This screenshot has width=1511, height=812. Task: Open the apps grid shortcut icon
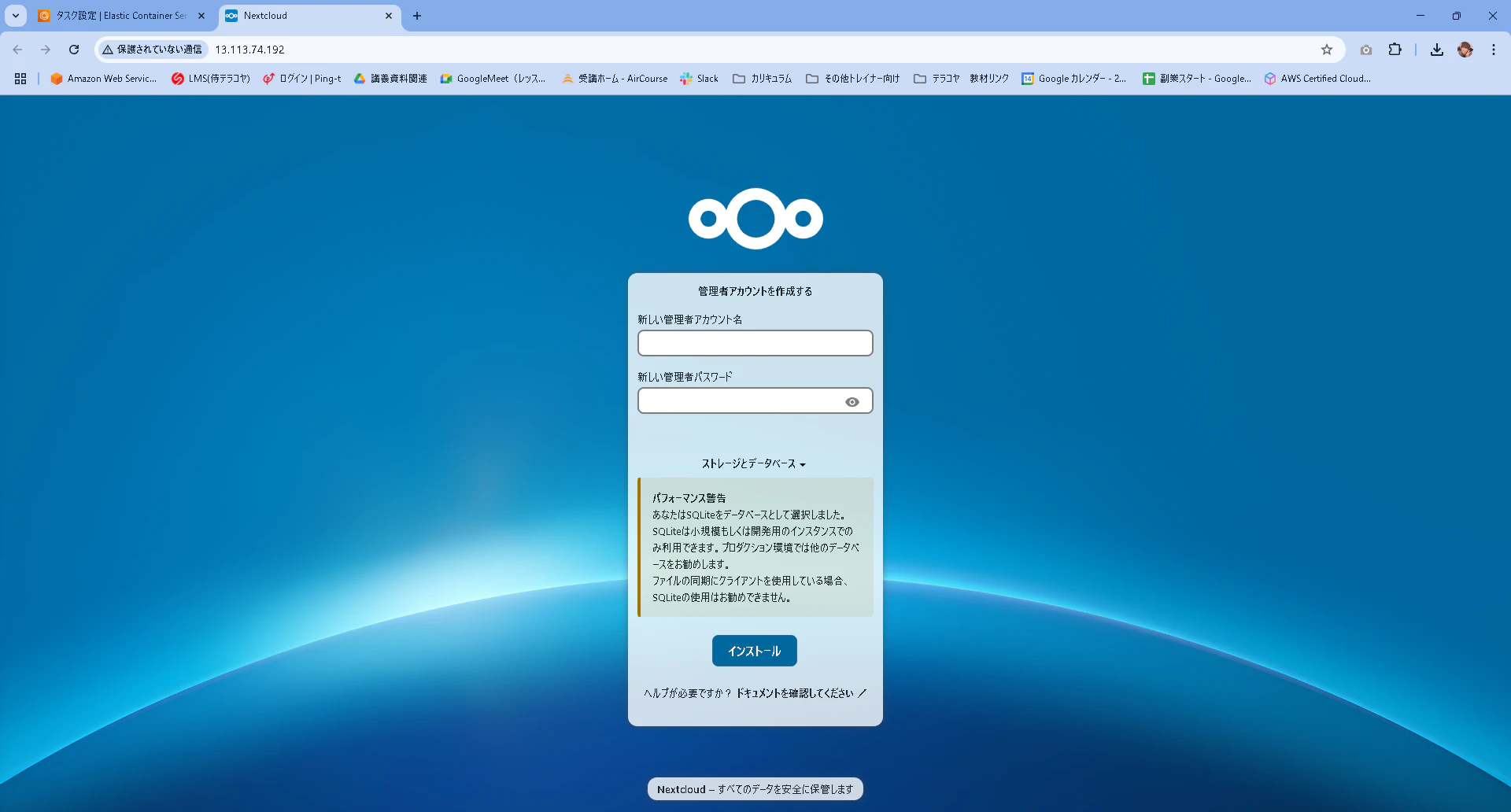coord(20,79)
